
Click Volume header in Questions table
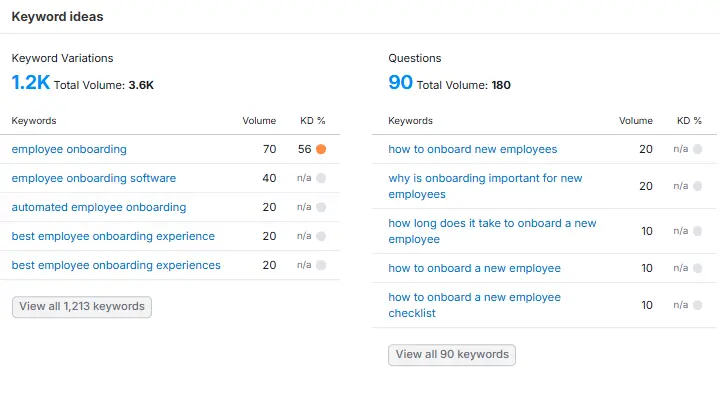pyautogui.click(x=636, y=121)
